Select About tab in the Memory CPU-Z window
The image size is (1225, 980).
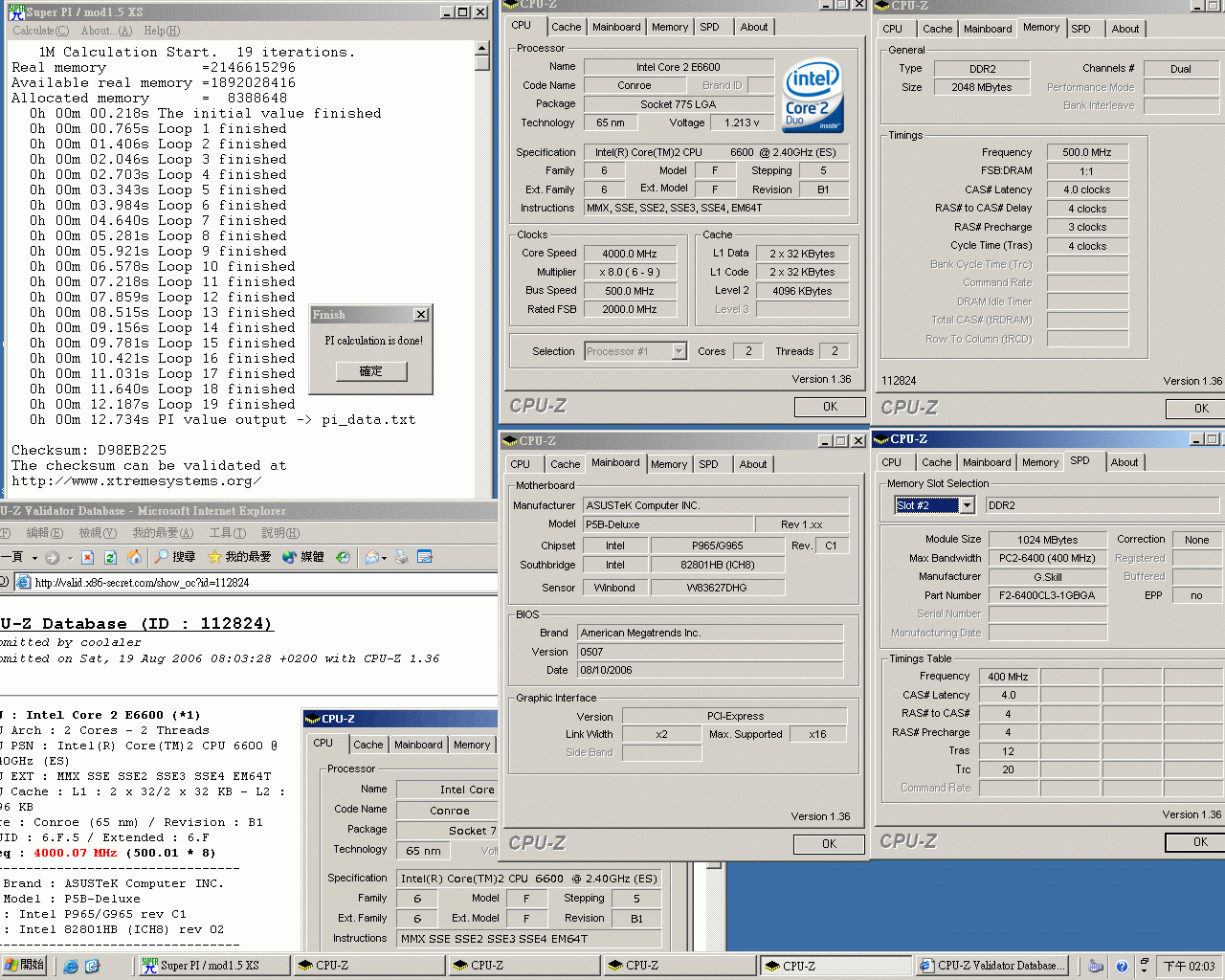pos(1125,29)
